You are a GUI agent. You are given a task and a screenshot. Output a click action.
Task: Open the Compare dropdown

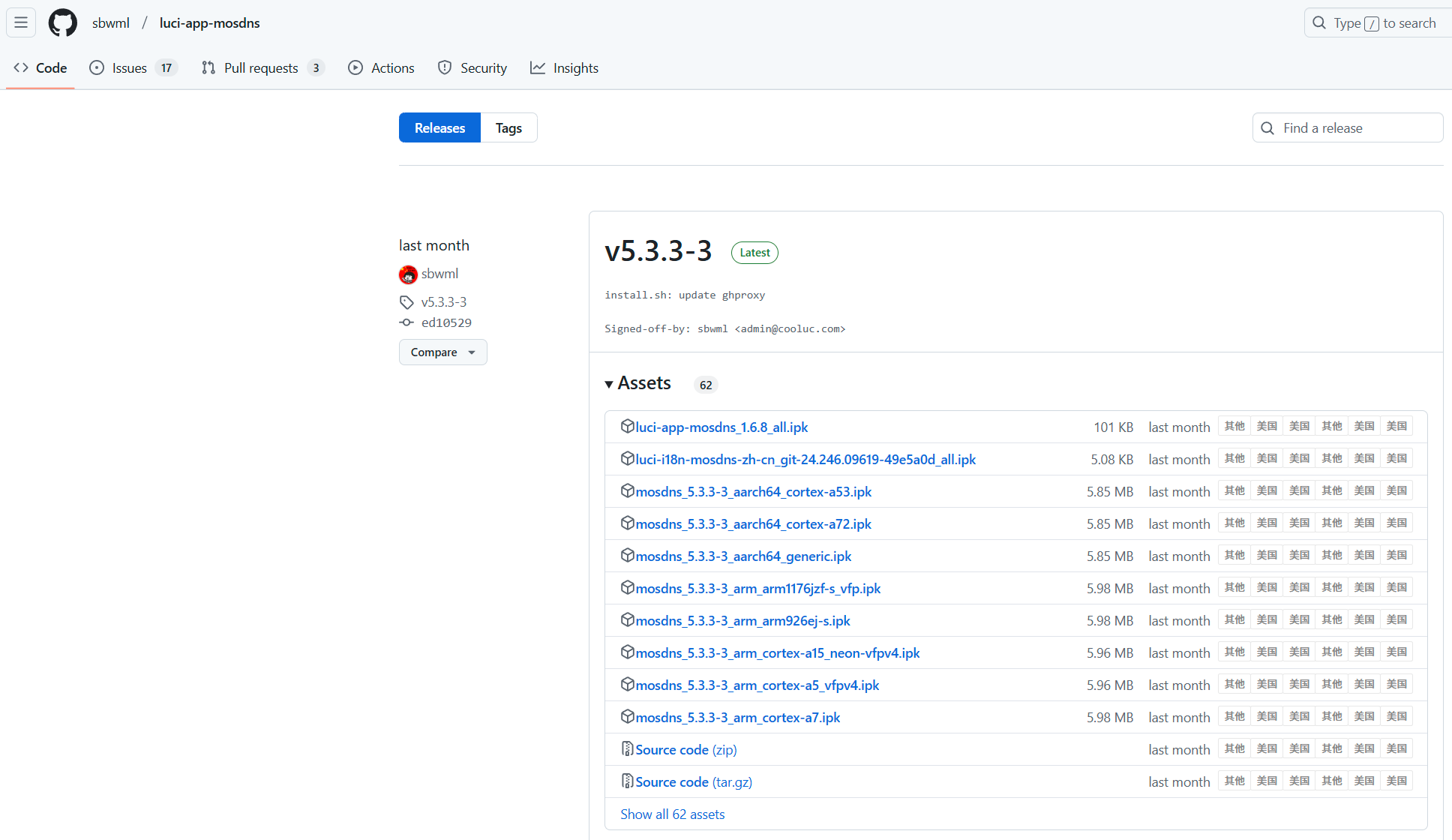[442, 352]
